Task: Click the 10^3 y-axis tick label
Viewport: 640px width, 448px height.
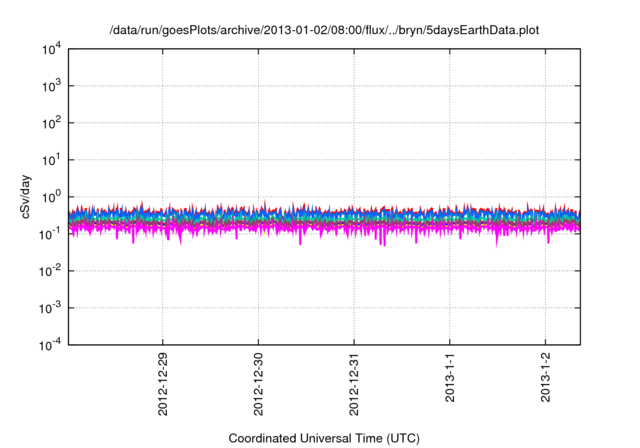Action: (52, 86)
